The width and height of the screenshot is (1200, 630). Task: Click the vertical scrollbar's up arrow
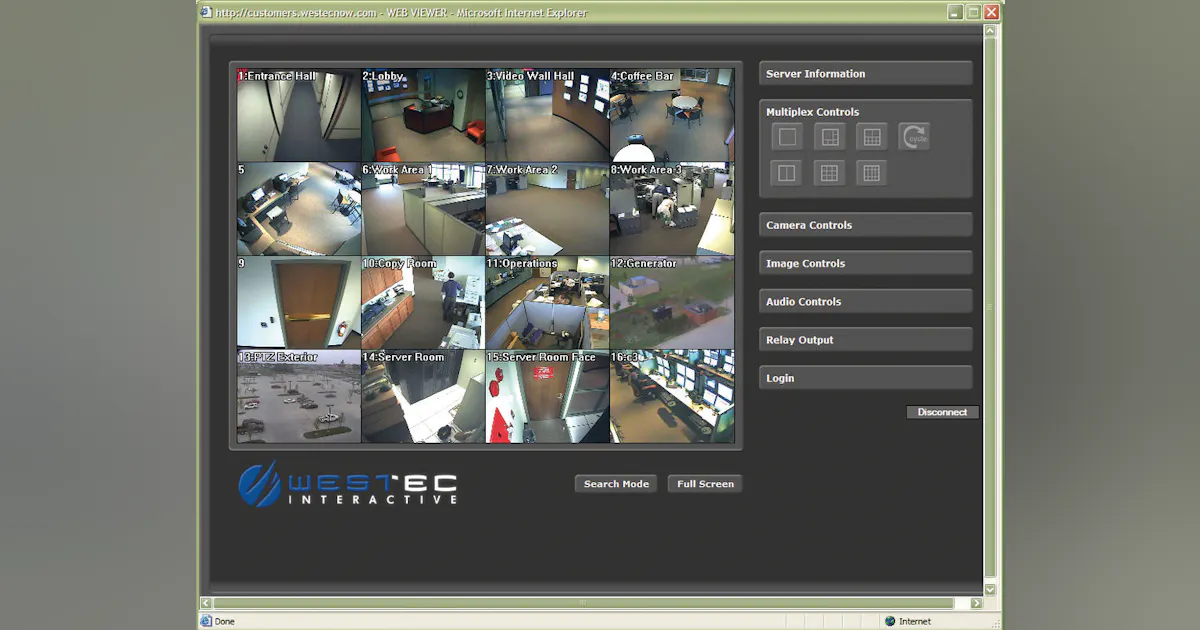click(x=991, y=32)
